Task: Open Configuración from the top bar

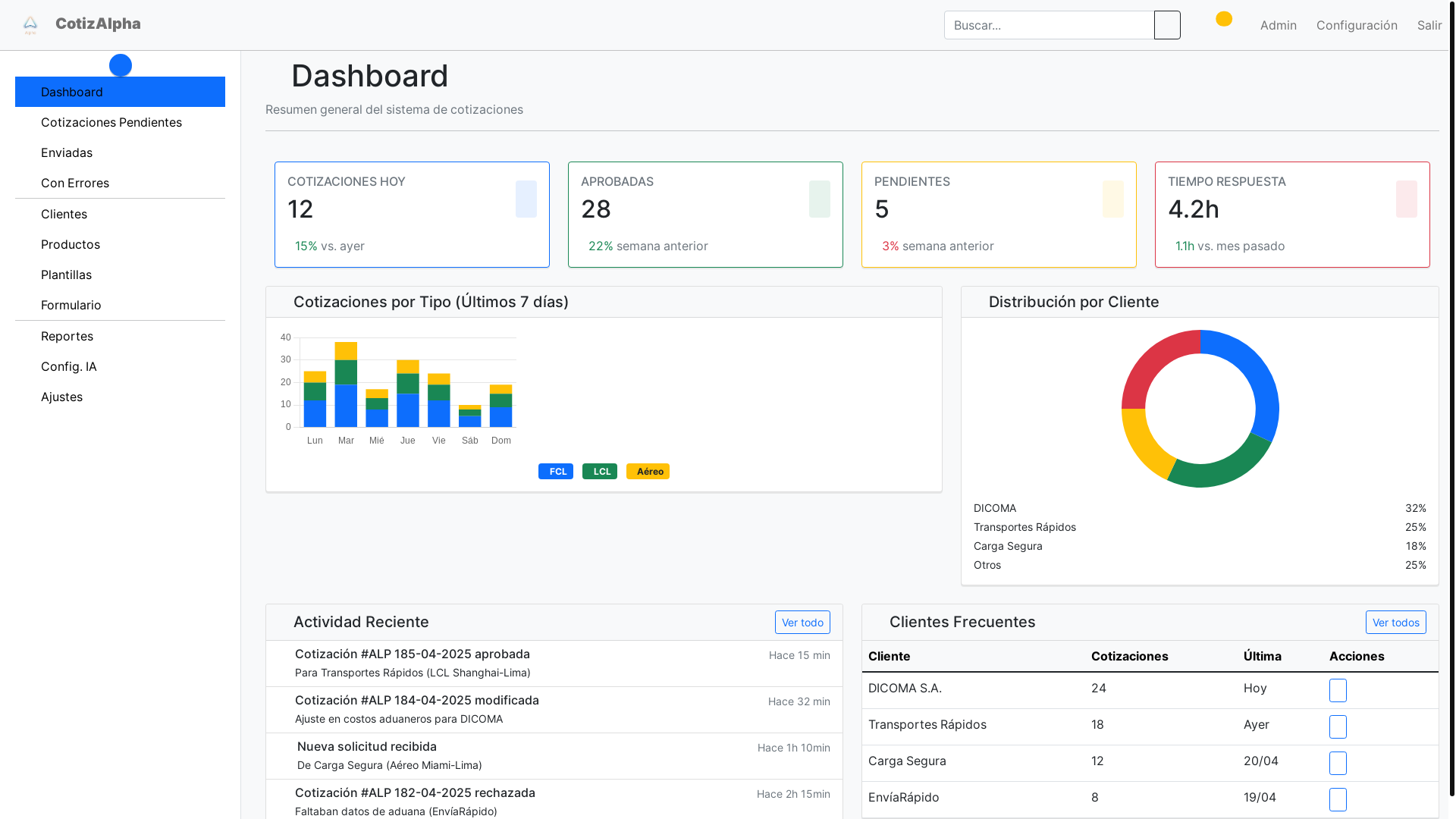Action: pyautogui.click(x=1357, y=25)
